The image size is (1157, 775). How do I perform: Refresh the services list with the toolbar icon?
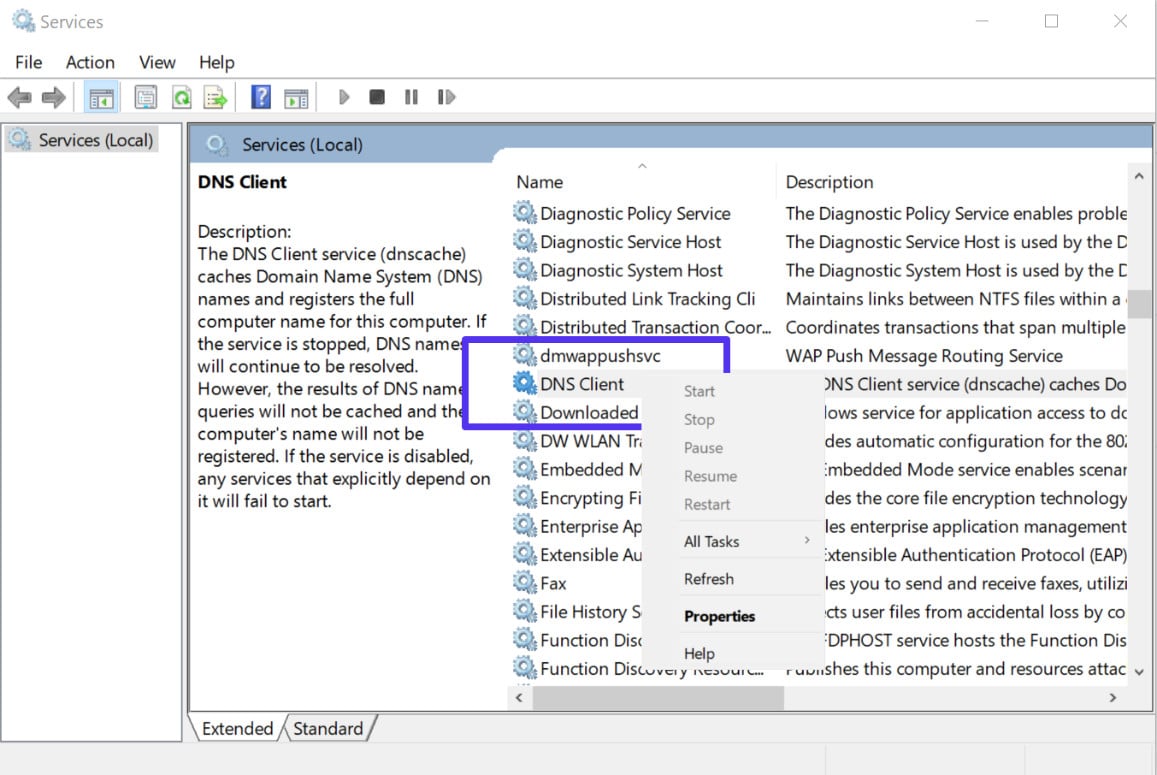[x=182, y=96]
